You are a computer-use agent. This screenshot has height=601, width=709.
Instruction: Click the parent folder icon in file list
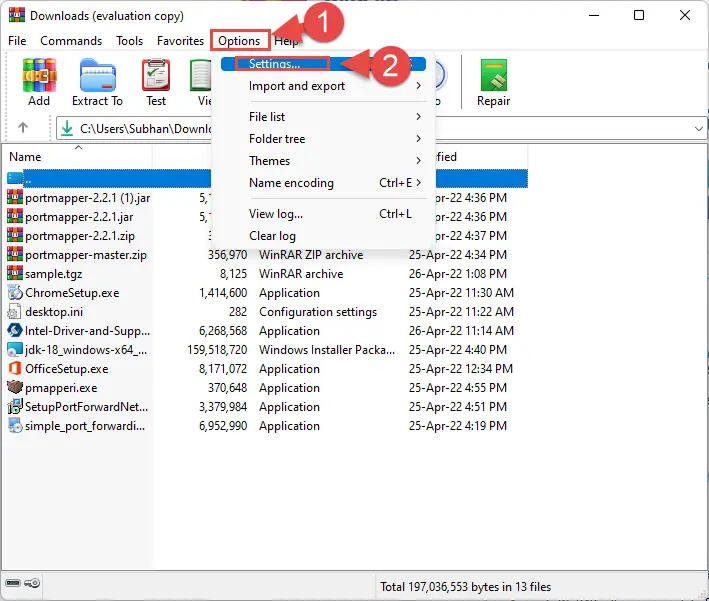click(x=14, y=178)
